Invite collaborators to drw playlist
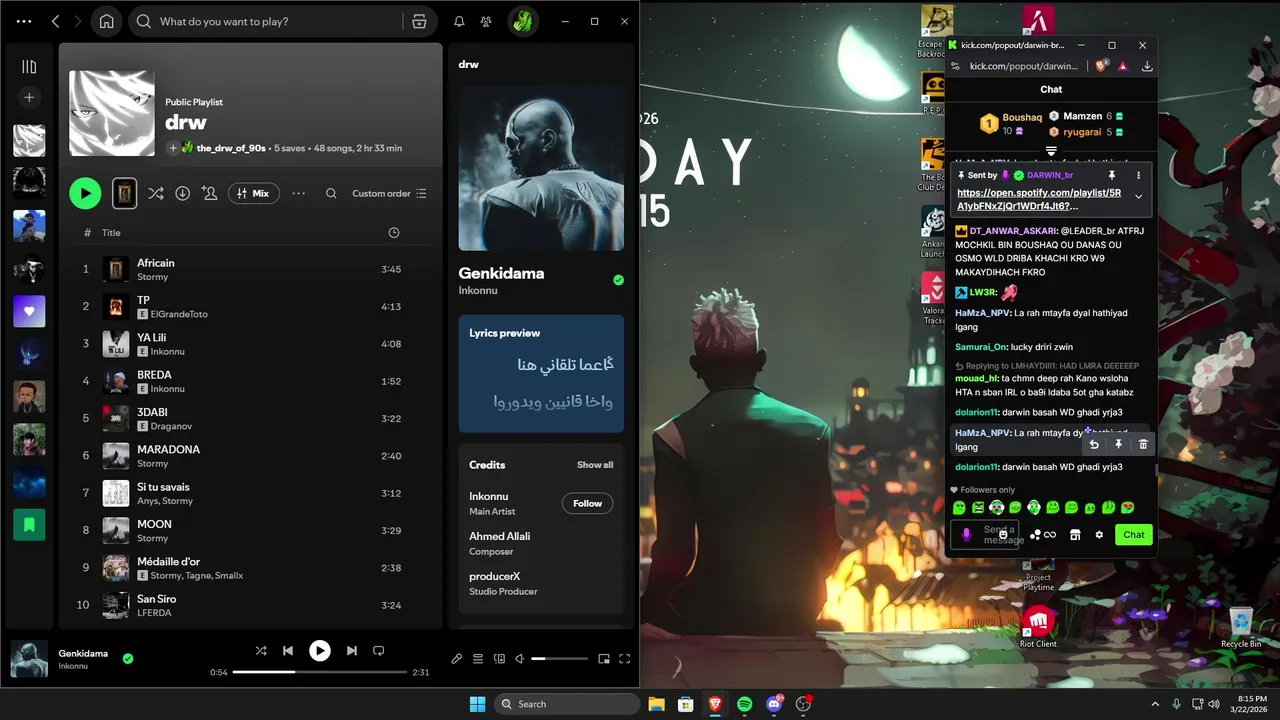Viewport: 1280px width, 720px height. 209,193
